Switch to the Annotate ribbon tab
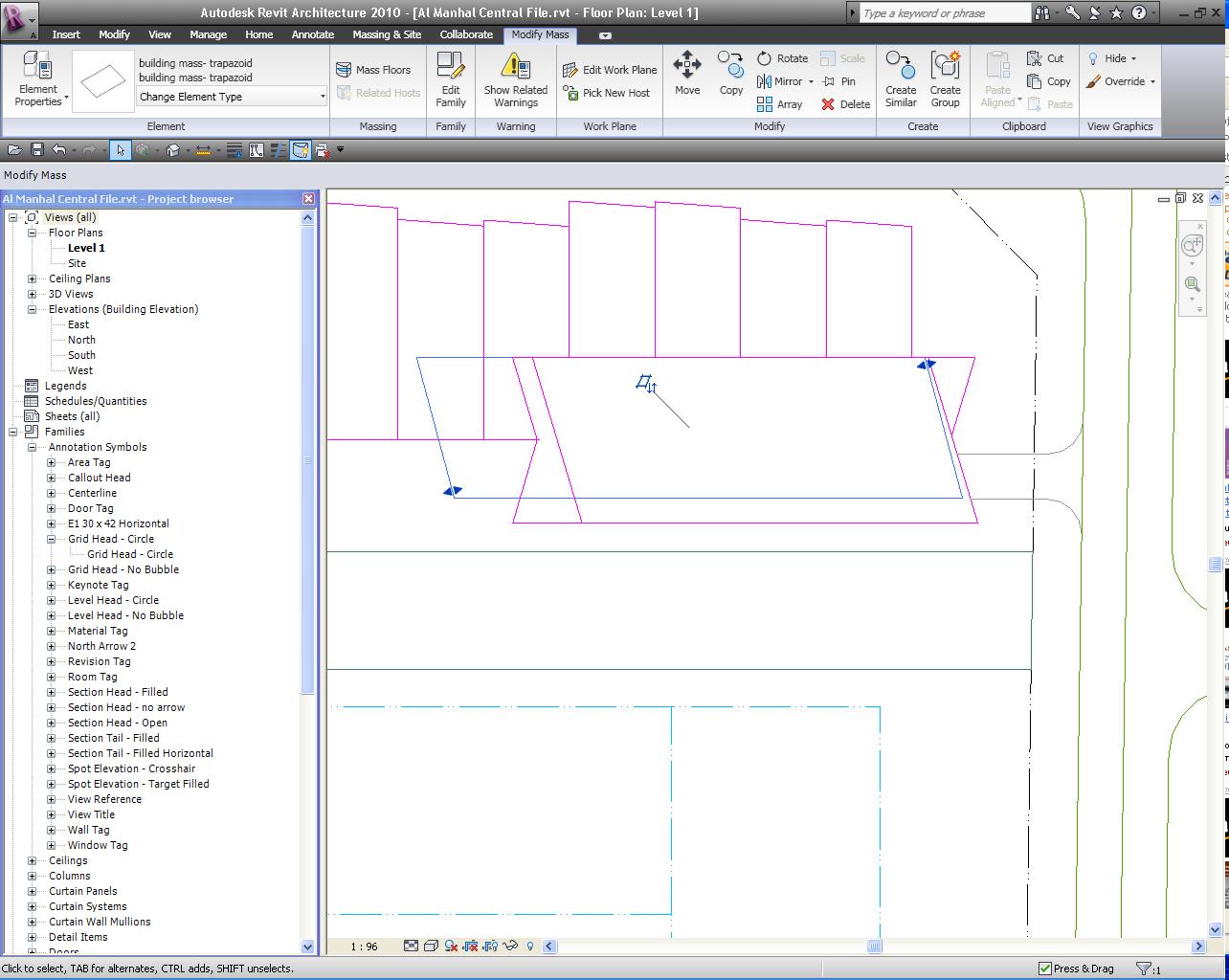Image resolution: width=1229 pixels, height=980 pixels. 313,34
